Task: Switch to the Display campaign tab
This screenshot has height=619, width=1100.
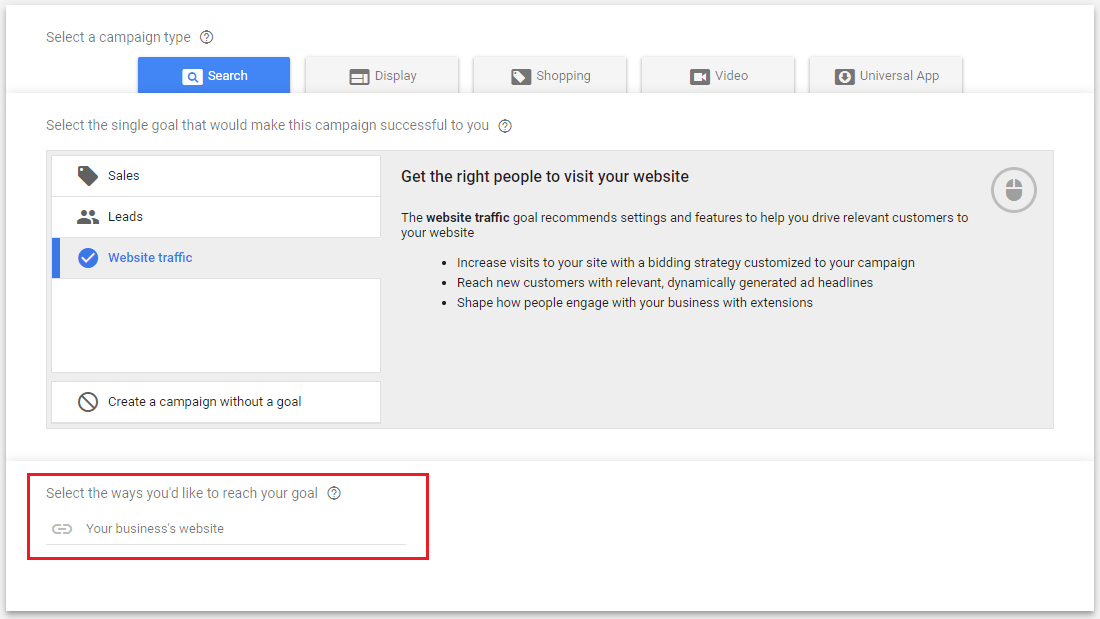Action: pyautogui.click(x=382, y=75)
